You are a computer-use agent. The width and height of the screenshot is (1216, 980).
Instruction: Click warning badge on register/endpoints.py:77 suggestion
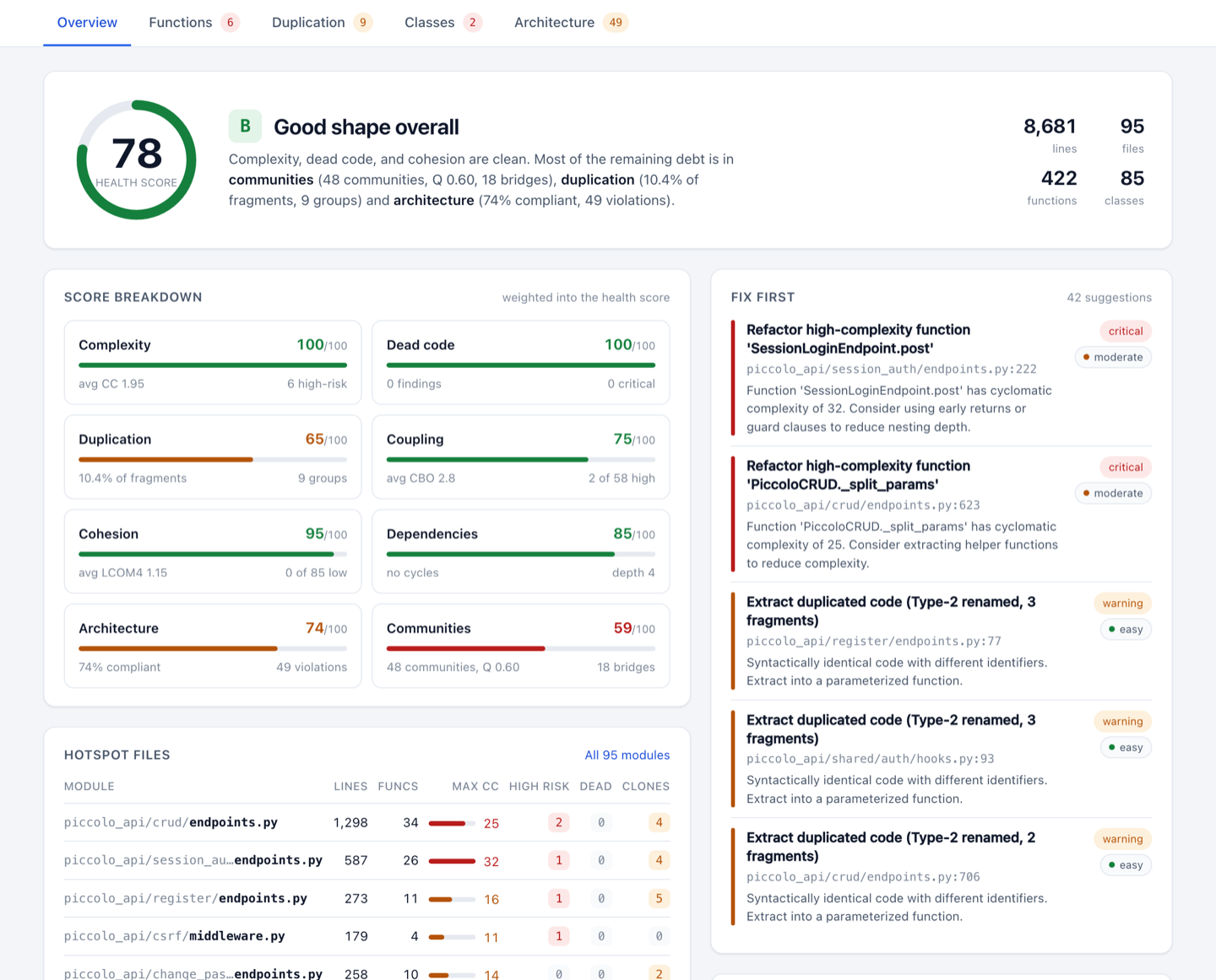pos(1122,603)
